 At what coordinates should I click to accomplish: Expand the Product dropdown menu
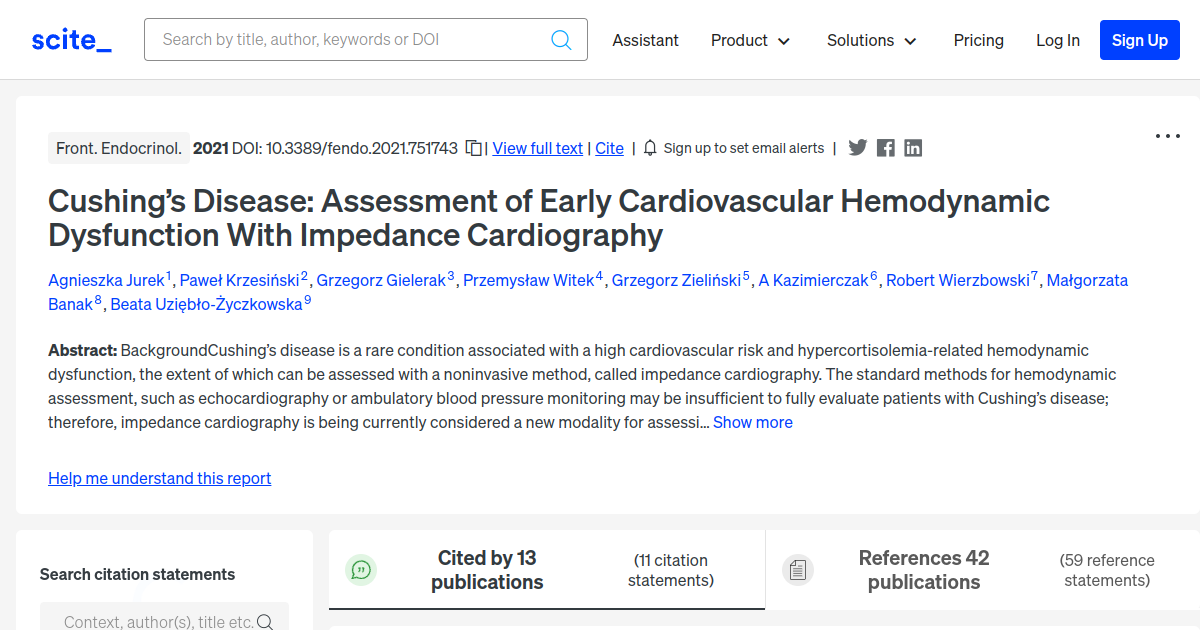(750, 40)
